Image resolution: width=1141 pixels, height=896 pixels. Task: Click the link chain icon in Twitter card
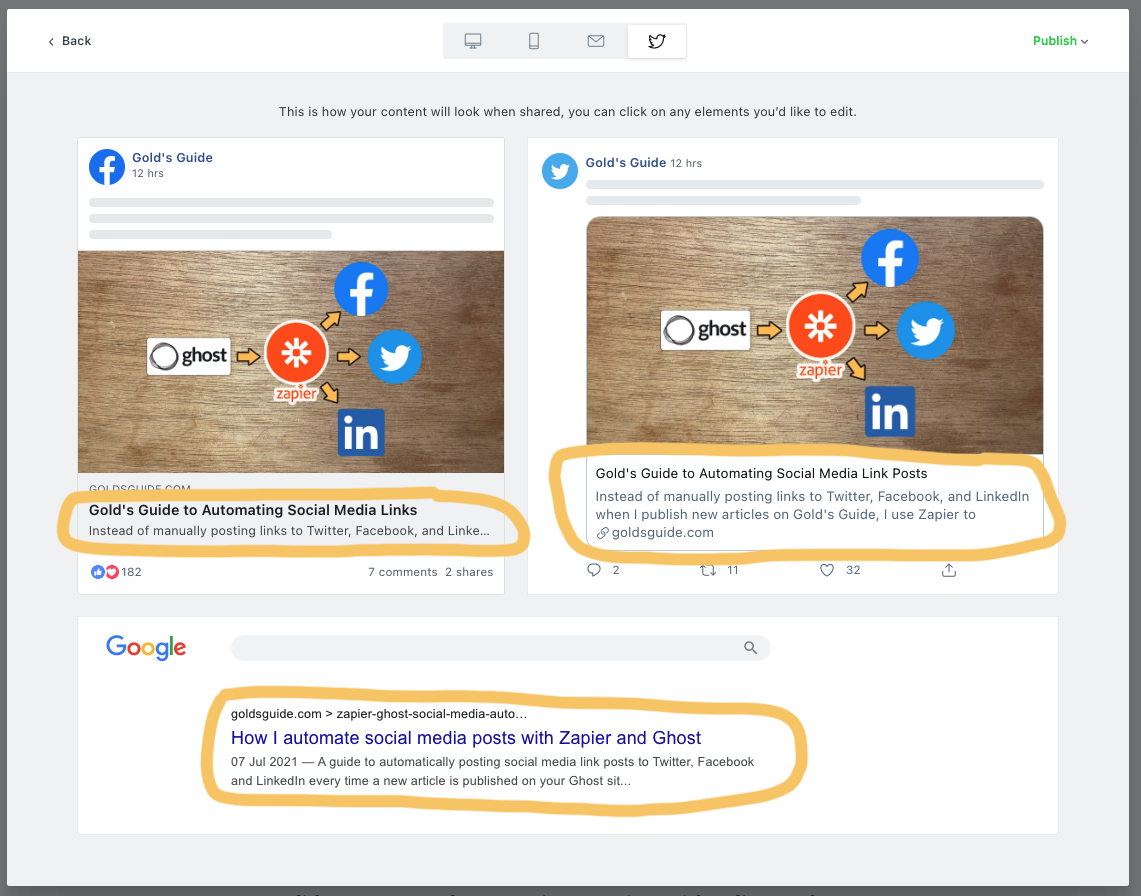(603, 533)
